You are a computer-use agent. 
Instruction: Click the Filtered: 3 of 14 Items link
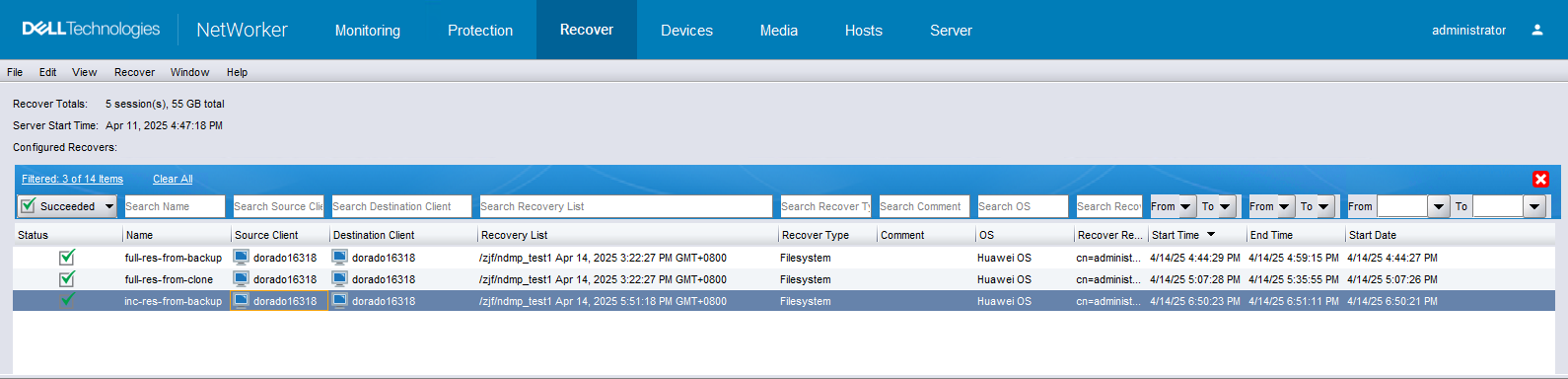point(72,179)
